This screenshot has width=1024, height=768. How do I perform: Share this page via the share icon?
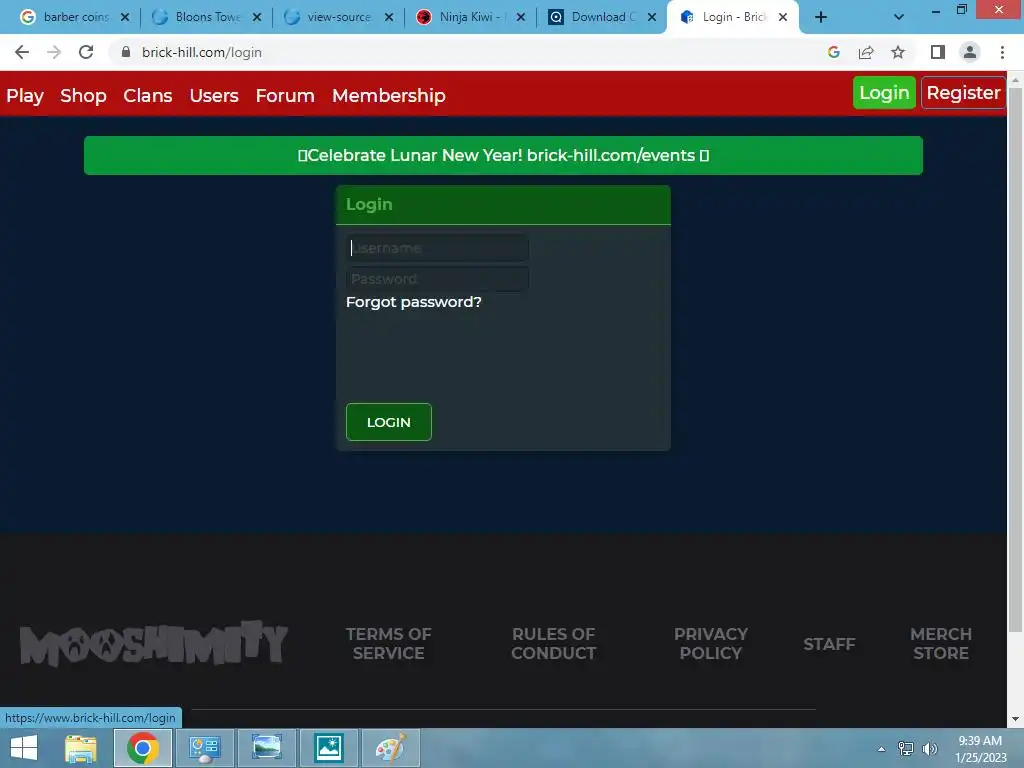coord(866,52)
